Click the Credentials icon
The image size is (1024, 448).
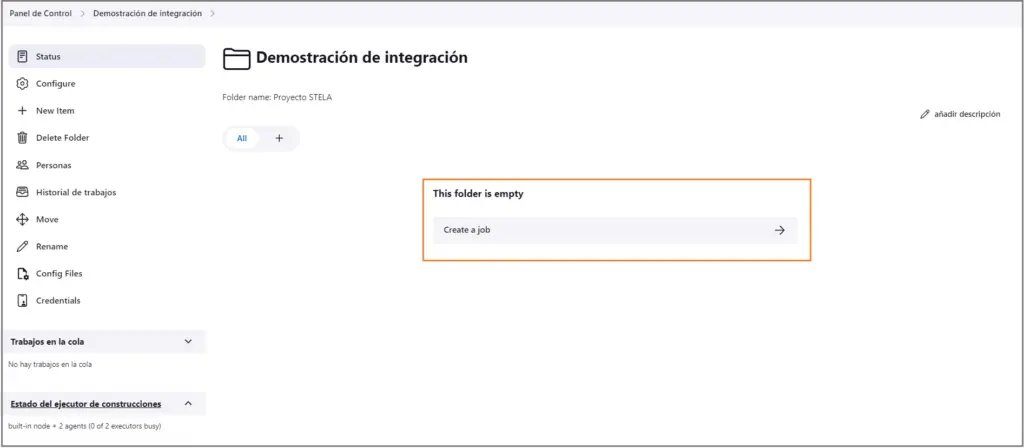22,300
